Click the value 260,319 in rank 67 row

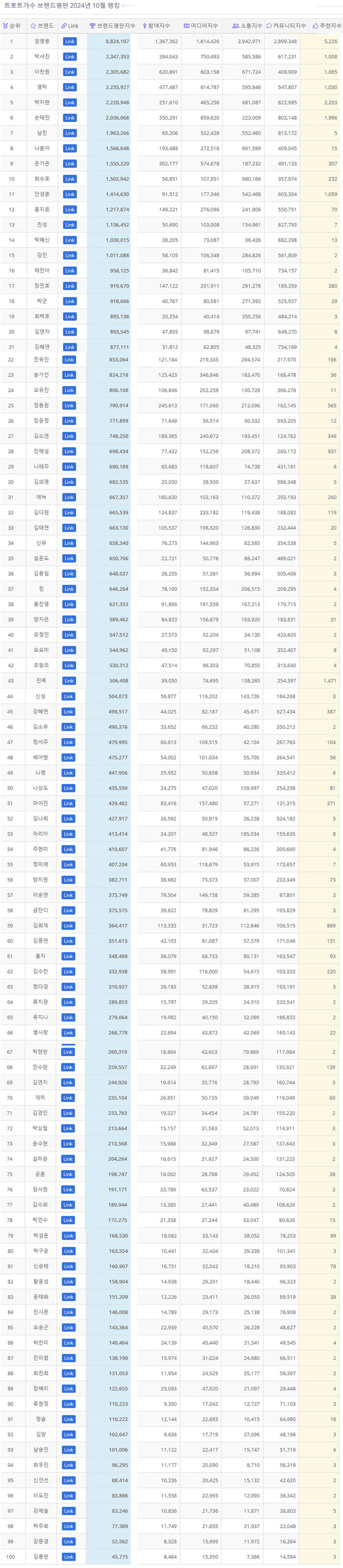pyautogui.click(x=118, y=1053)
